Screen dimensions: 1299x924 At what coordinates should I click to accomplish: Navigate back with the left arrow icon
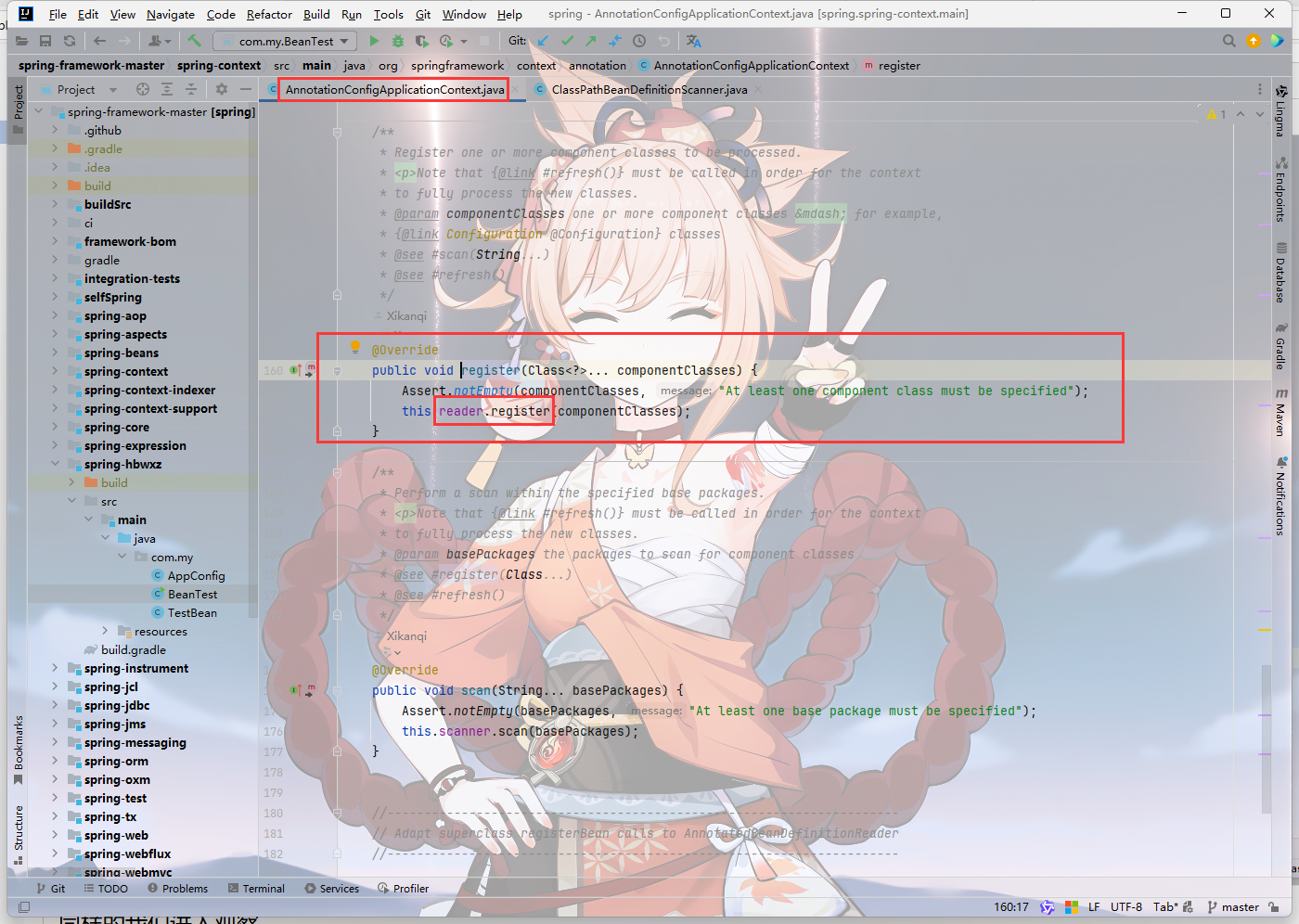pos(99,41)
